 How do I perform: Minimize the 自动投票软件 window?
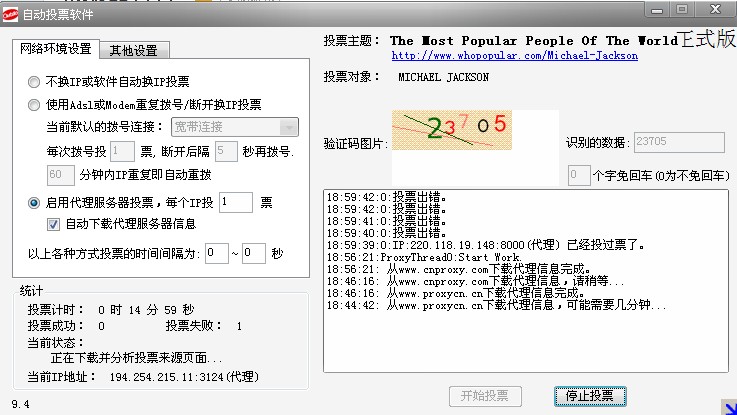click(657, 10)
